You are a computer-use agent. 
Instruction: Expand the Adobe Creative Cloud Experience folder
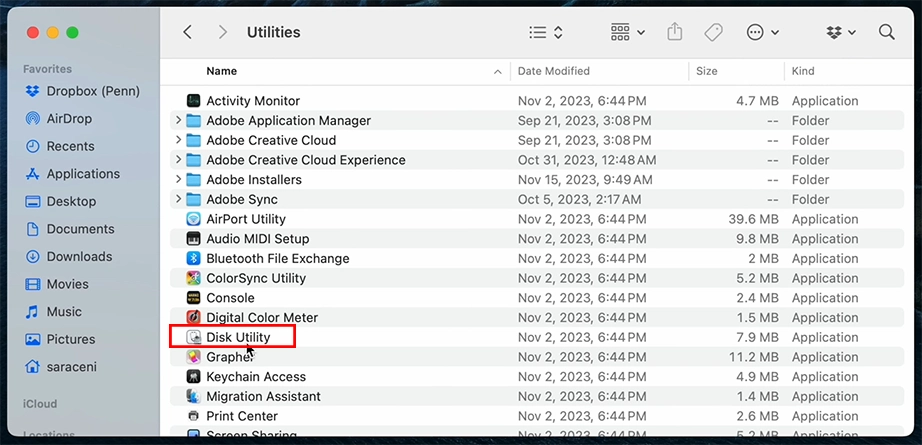178,160
